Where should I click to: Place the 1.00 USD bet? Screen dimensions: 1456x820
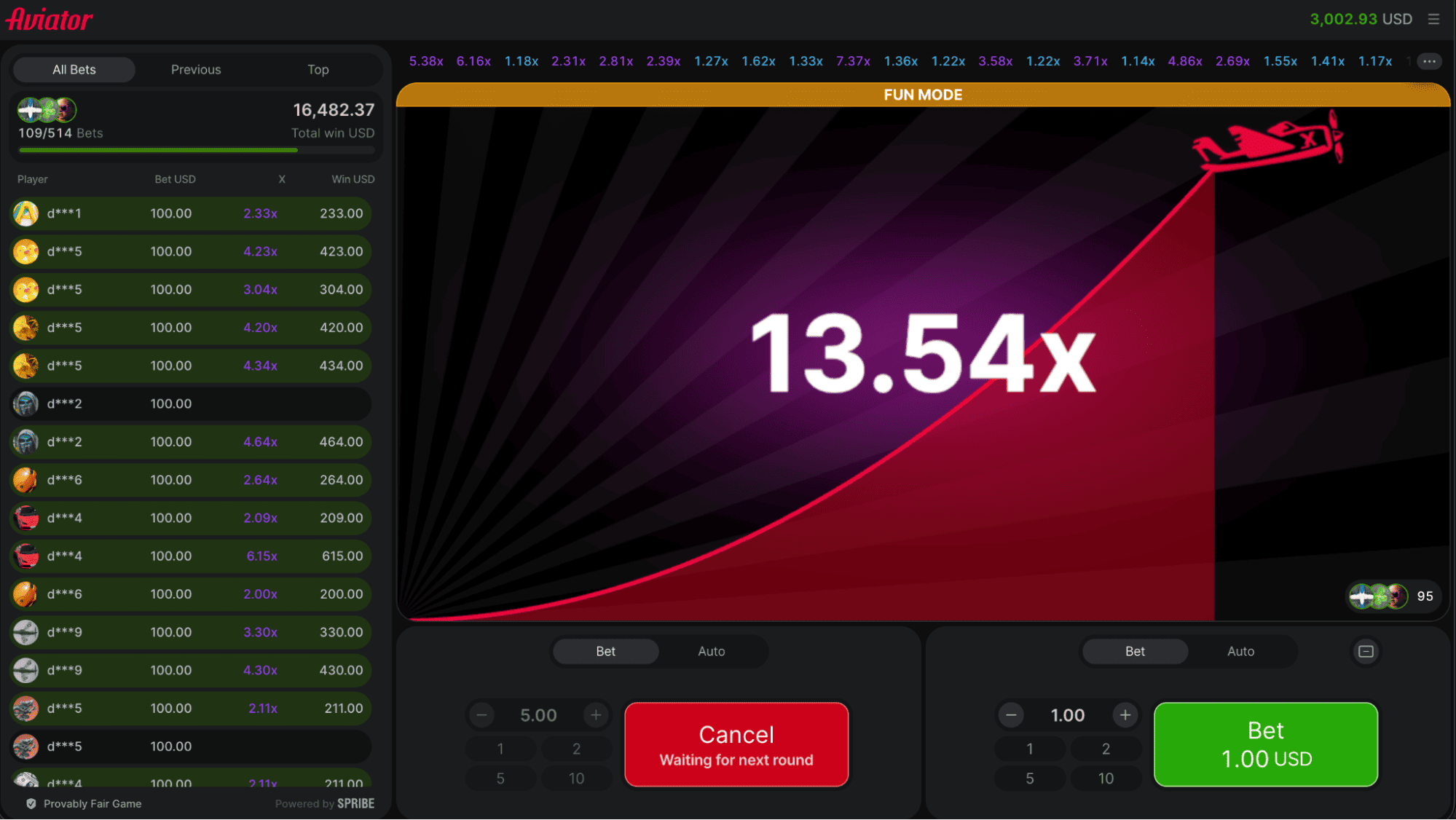pyautogui.click(x=1265, y=744)
